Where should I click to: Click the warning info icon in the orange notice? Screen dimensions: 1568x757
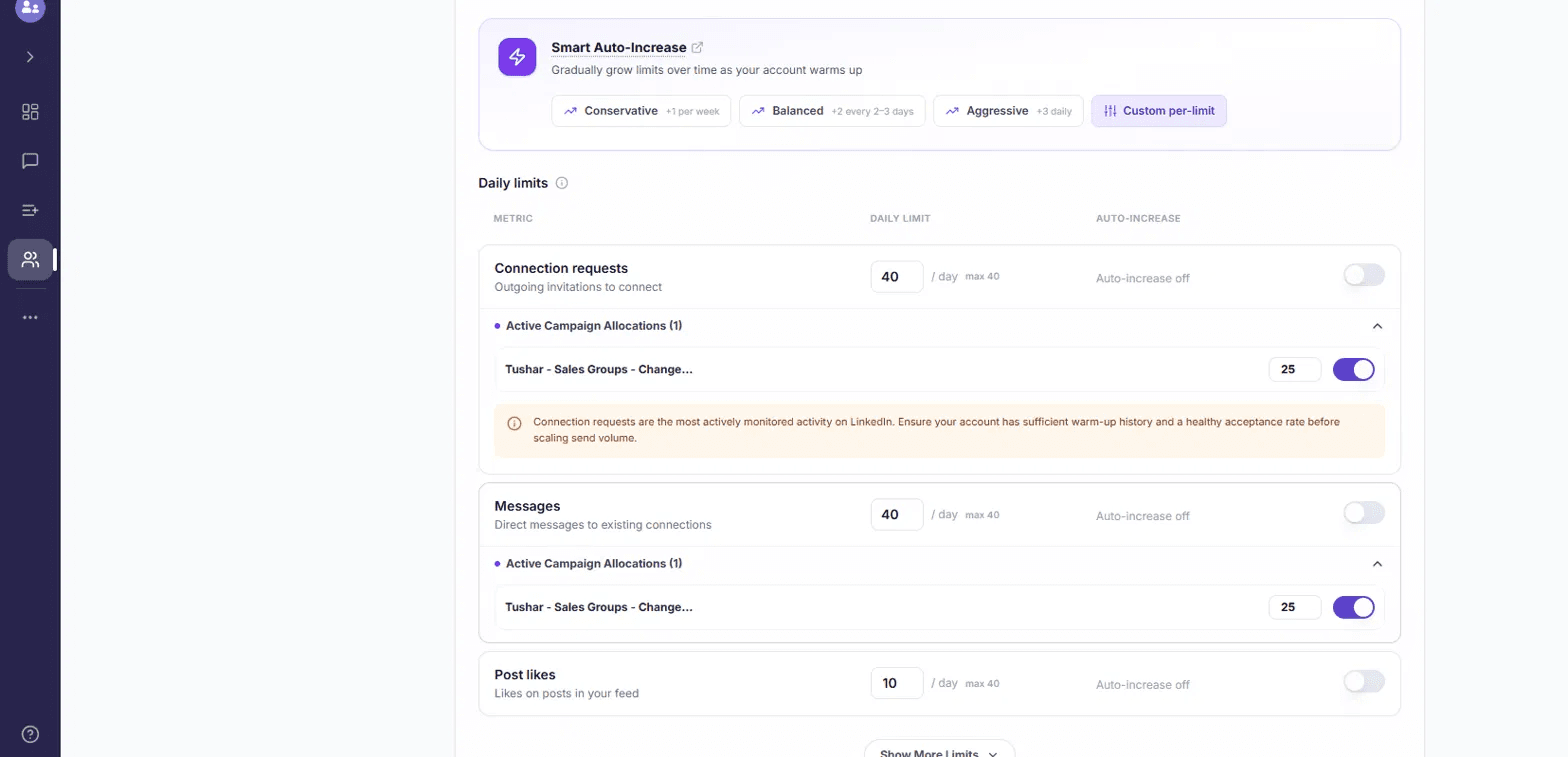coord(514,423)
